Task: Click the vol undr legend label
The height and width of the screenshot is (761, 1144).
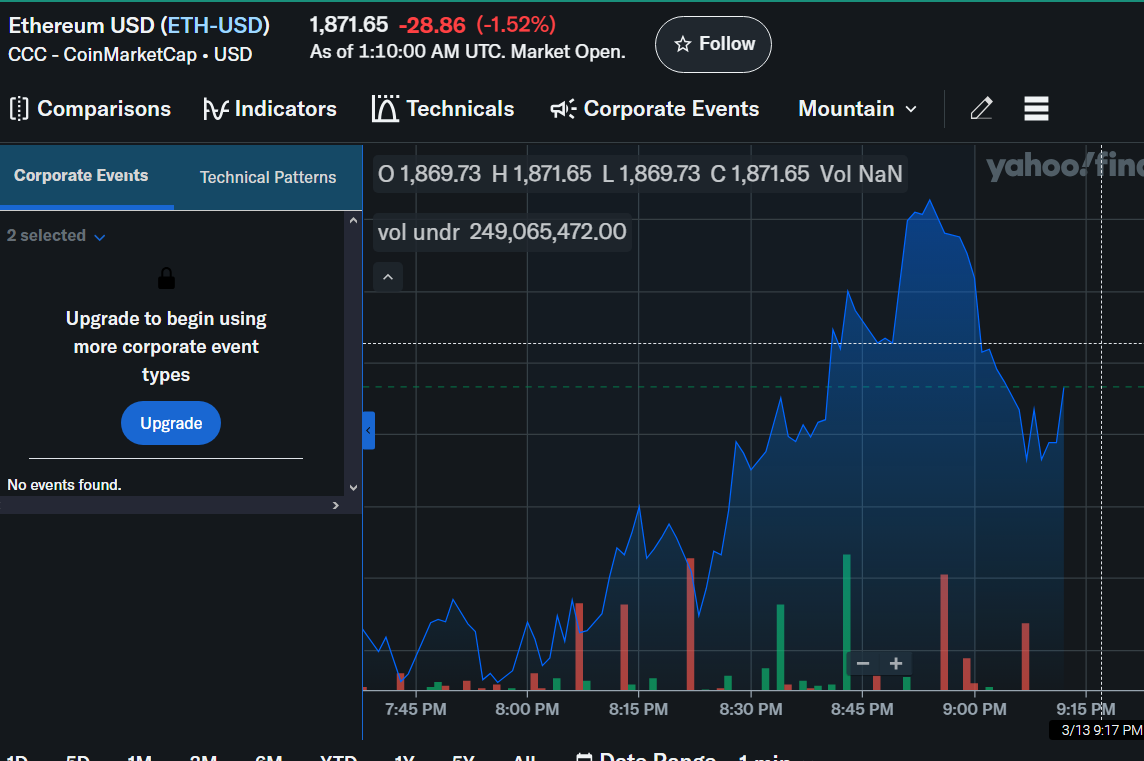Action: (x=418, y=232)
